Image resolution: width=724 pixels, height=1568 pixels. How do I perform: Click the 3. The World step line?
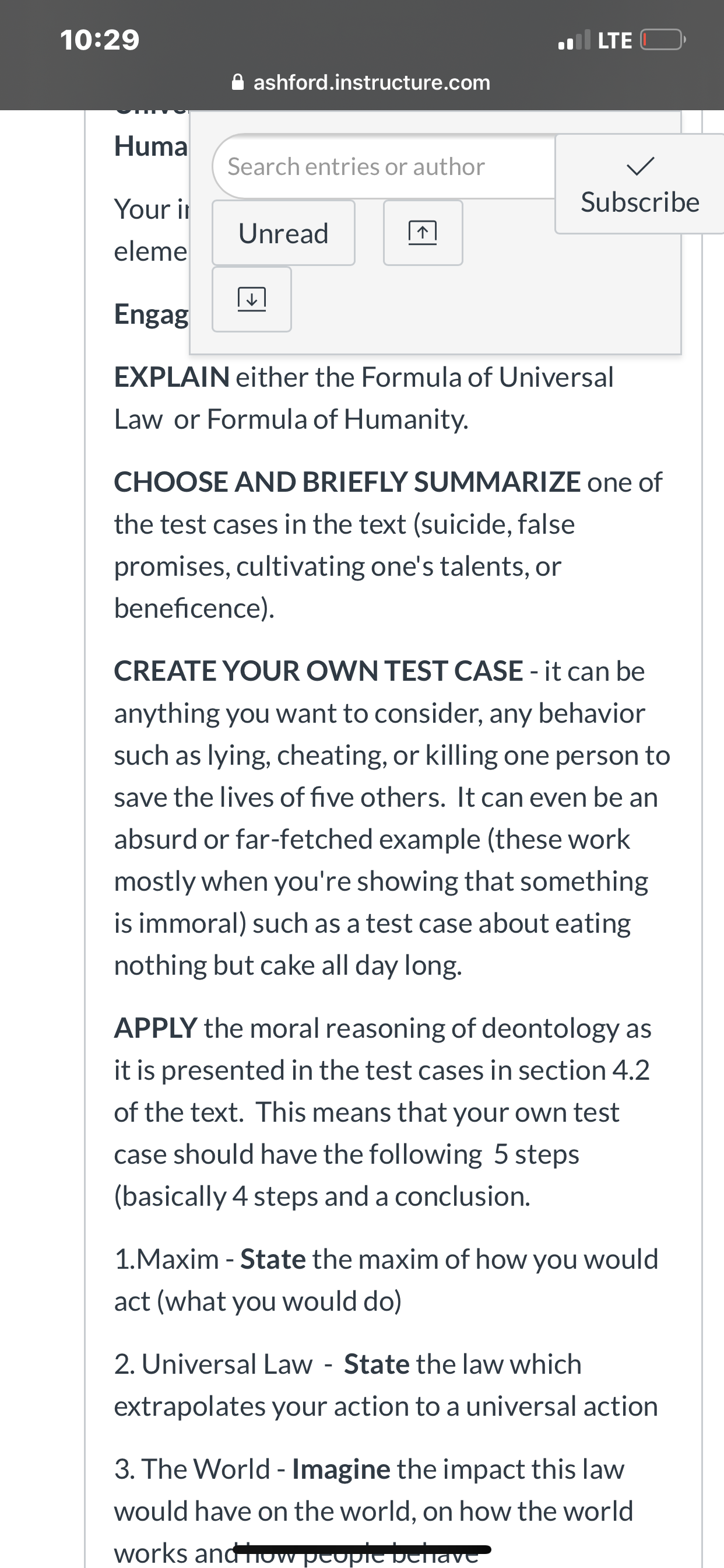click(374, 1511)
